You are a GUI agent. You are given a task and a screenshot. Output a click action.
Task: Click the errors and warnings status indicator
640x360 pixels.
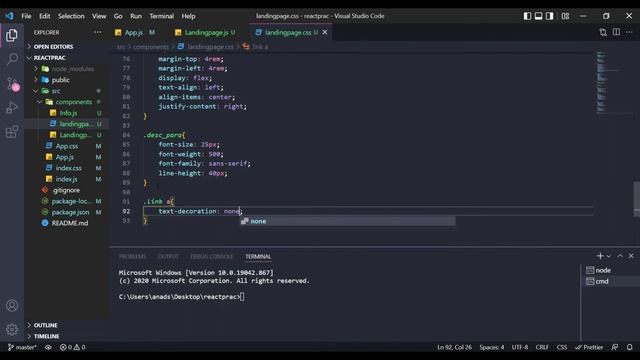73,347
